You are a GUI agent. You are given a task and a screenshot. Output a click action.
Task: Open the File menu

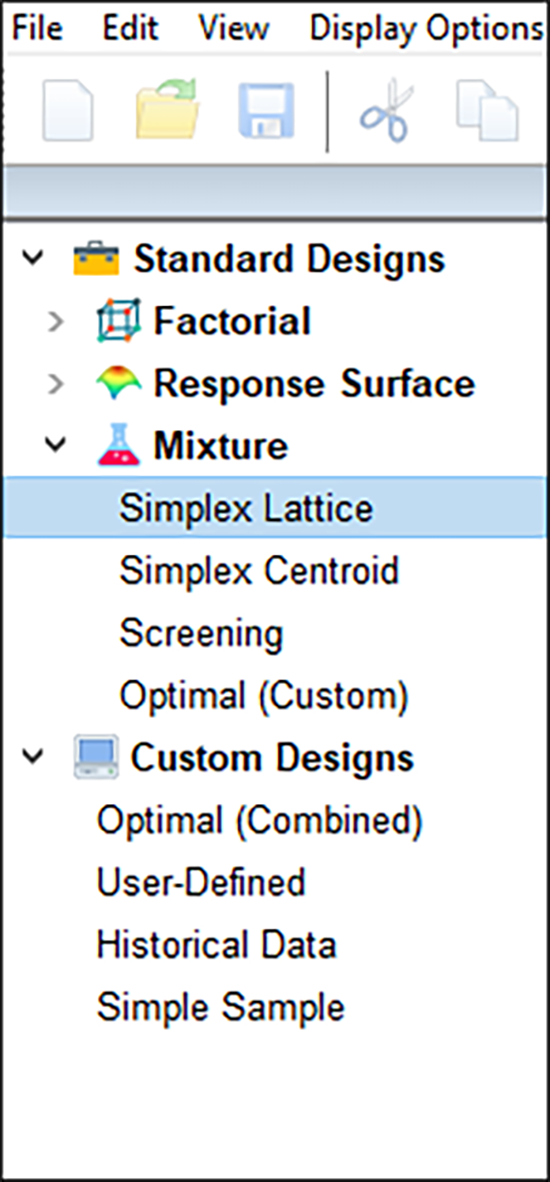pyautogui.click(x=37, y=29)
